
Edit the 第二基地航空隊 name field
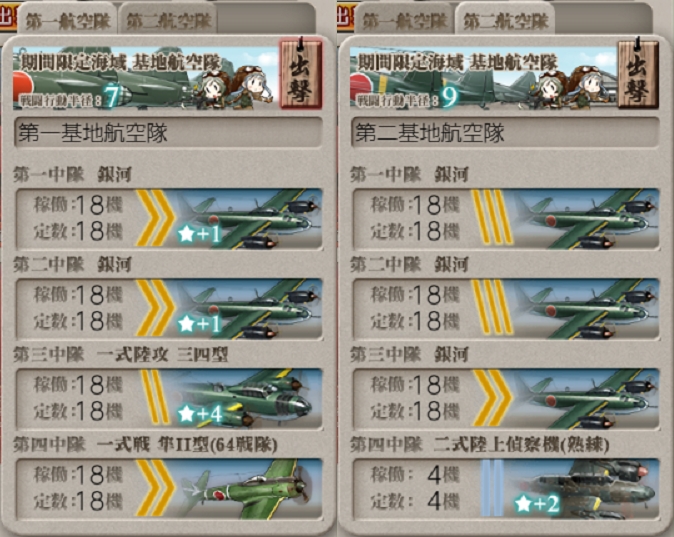pos(505,133)
